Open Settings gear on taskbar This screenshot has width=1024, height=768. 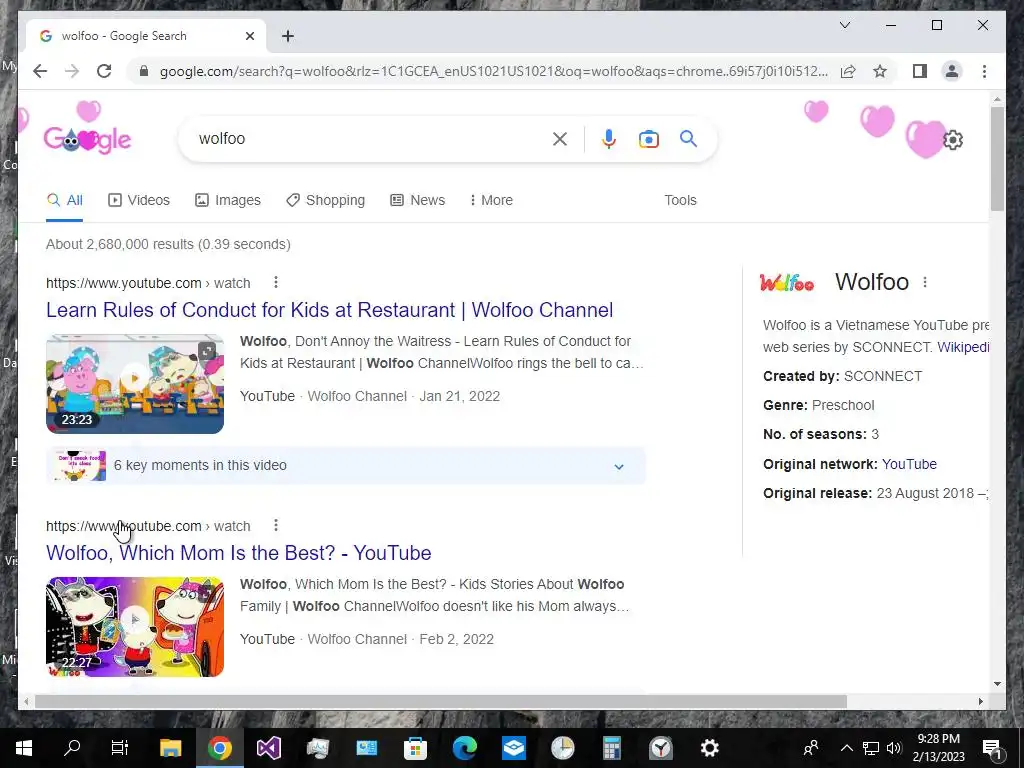coord(709,748)
